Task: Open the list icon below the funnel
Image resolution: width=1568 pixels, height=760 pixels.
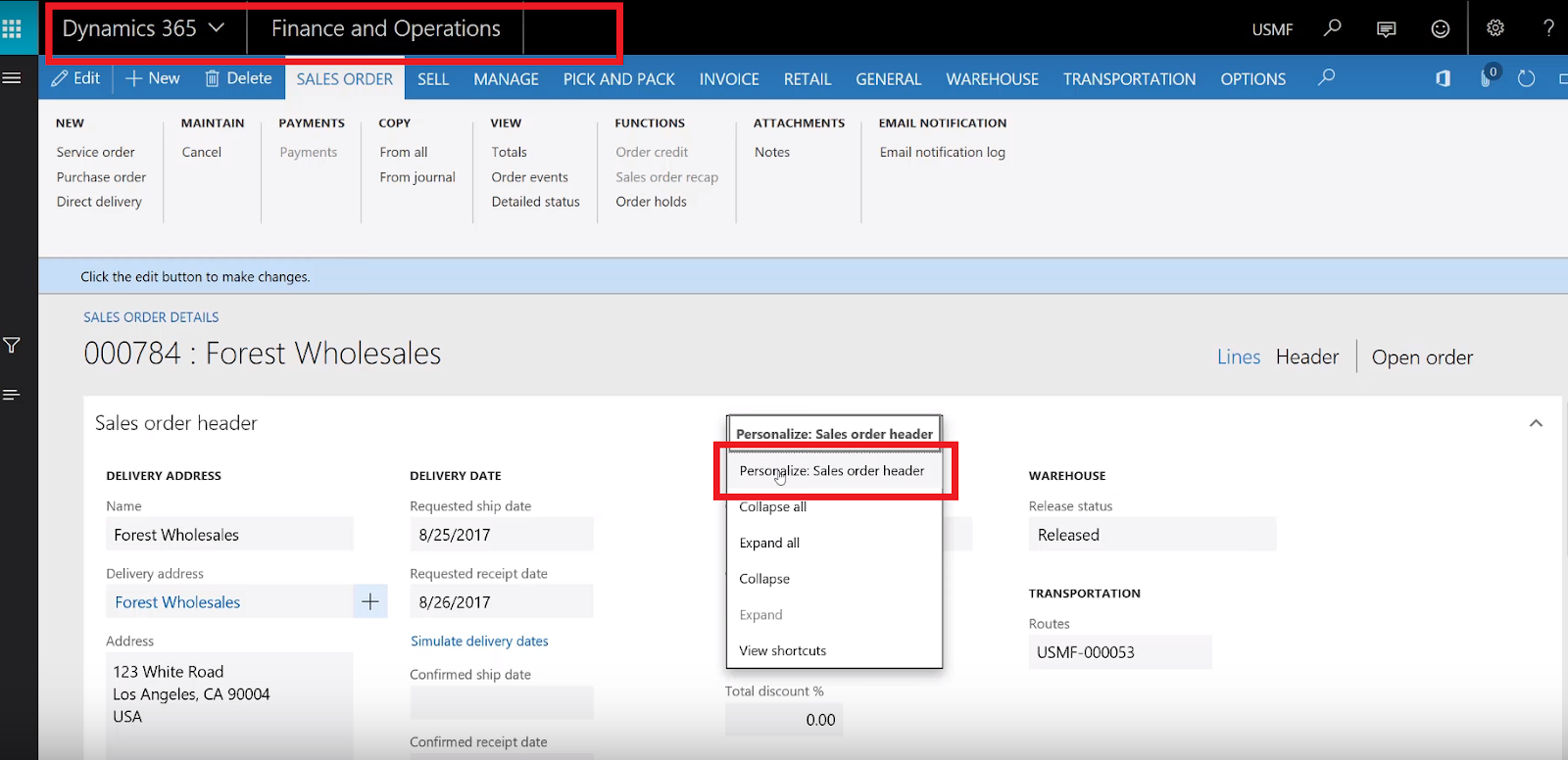Action: coord(12,395)
